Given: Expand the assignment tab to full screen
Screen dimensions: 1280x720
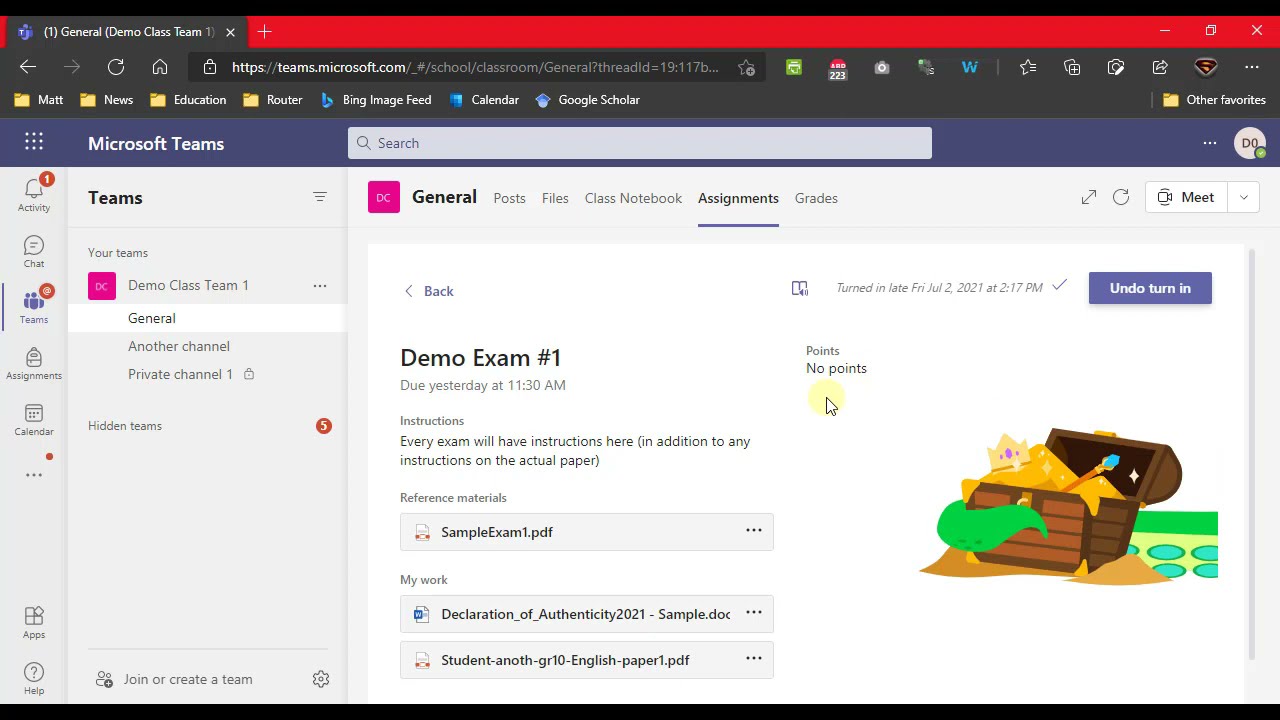Looking at the screenshot, I should click(1089, 198).
